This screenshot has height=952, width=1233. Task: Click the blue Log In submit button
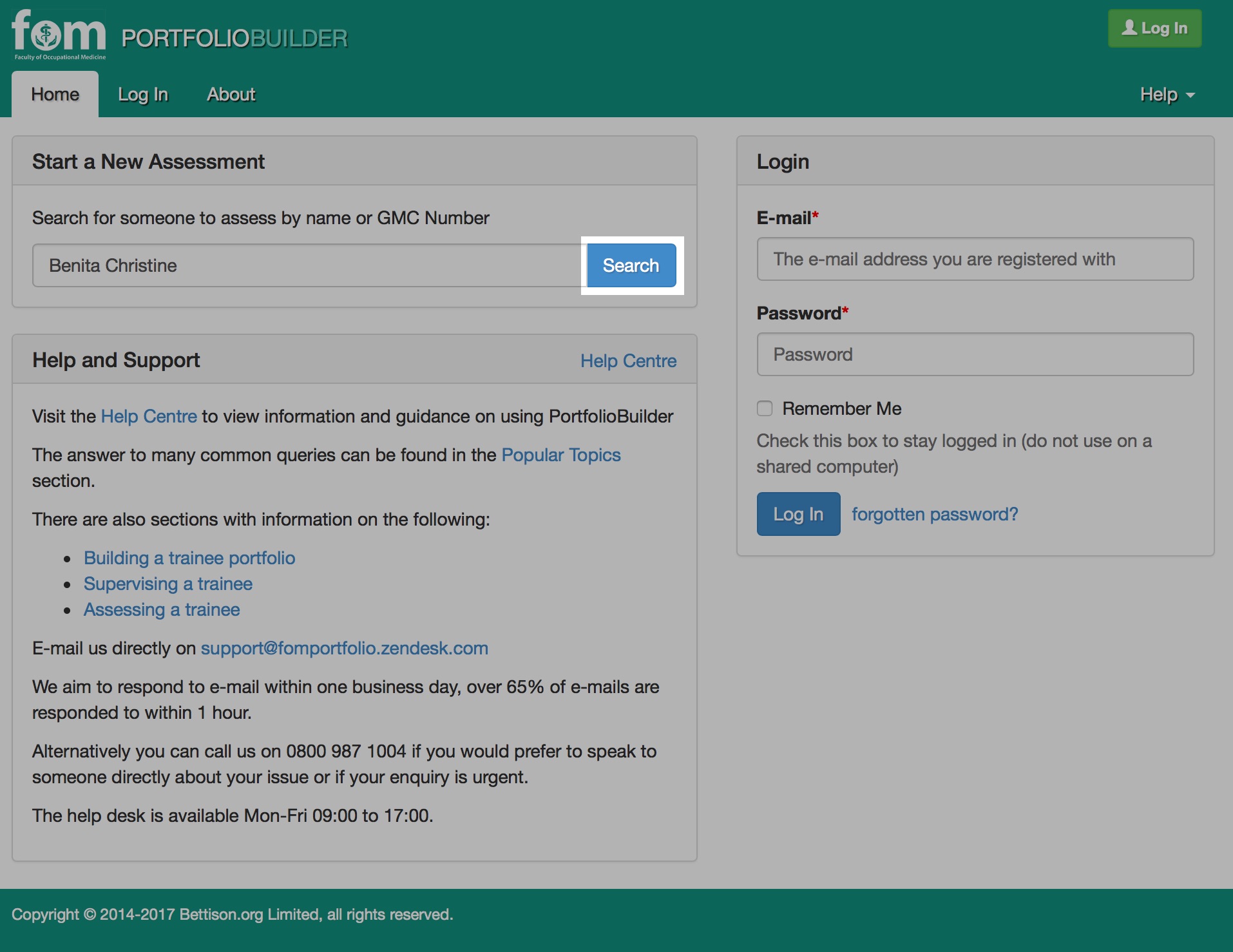(798, 514)
